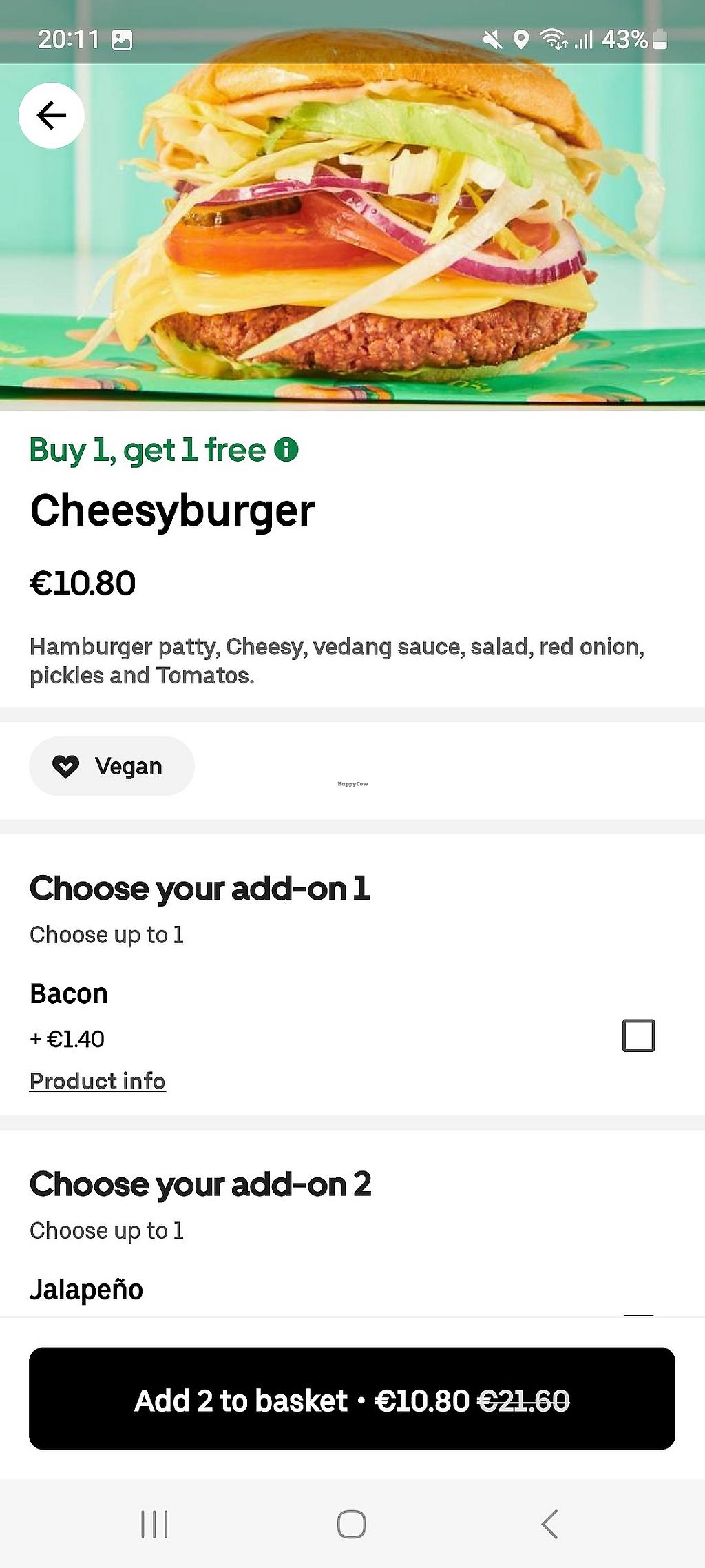Open Product info link for Bacon
The height and width of the screenshot is (1568, 705).
(98, 1082)
